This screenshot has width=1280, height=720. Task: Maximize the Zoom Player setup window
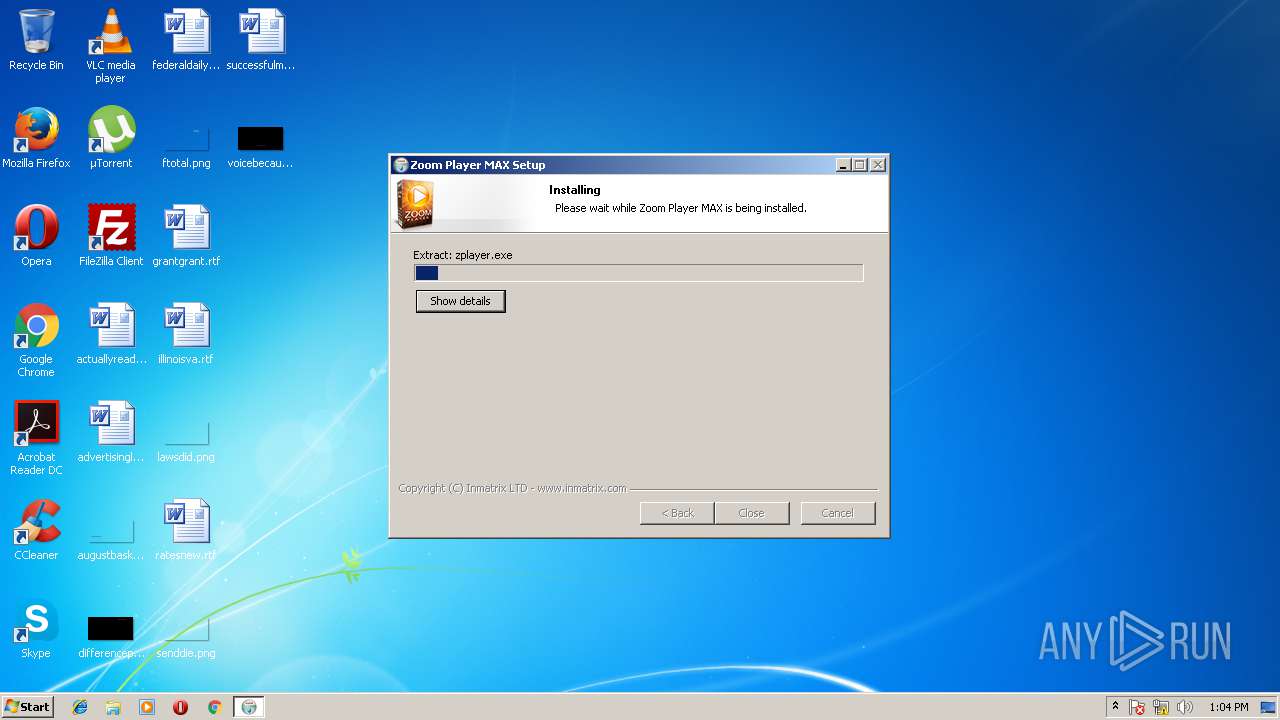(860, 165)
